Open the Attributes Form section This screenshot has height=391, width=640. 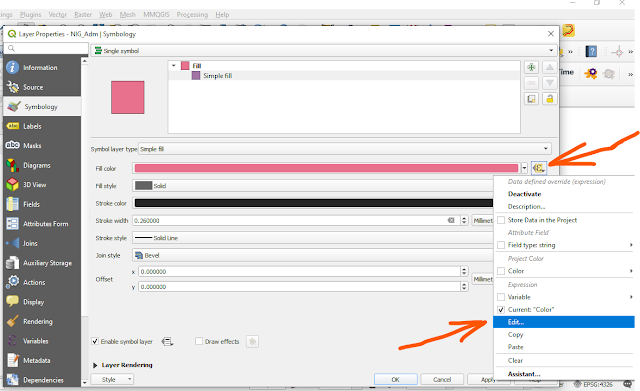point(42,224)
